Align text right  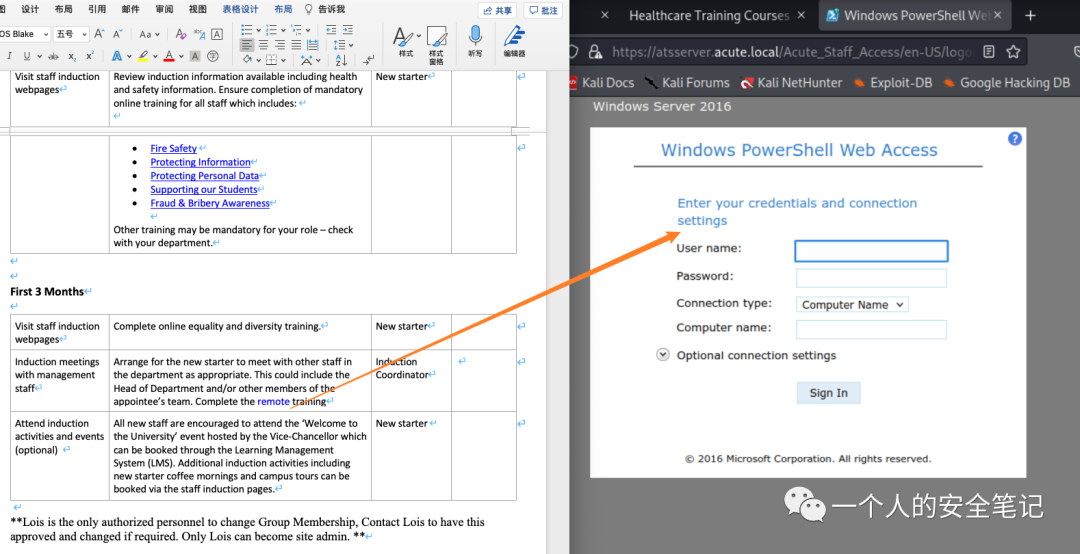point(280,45)
